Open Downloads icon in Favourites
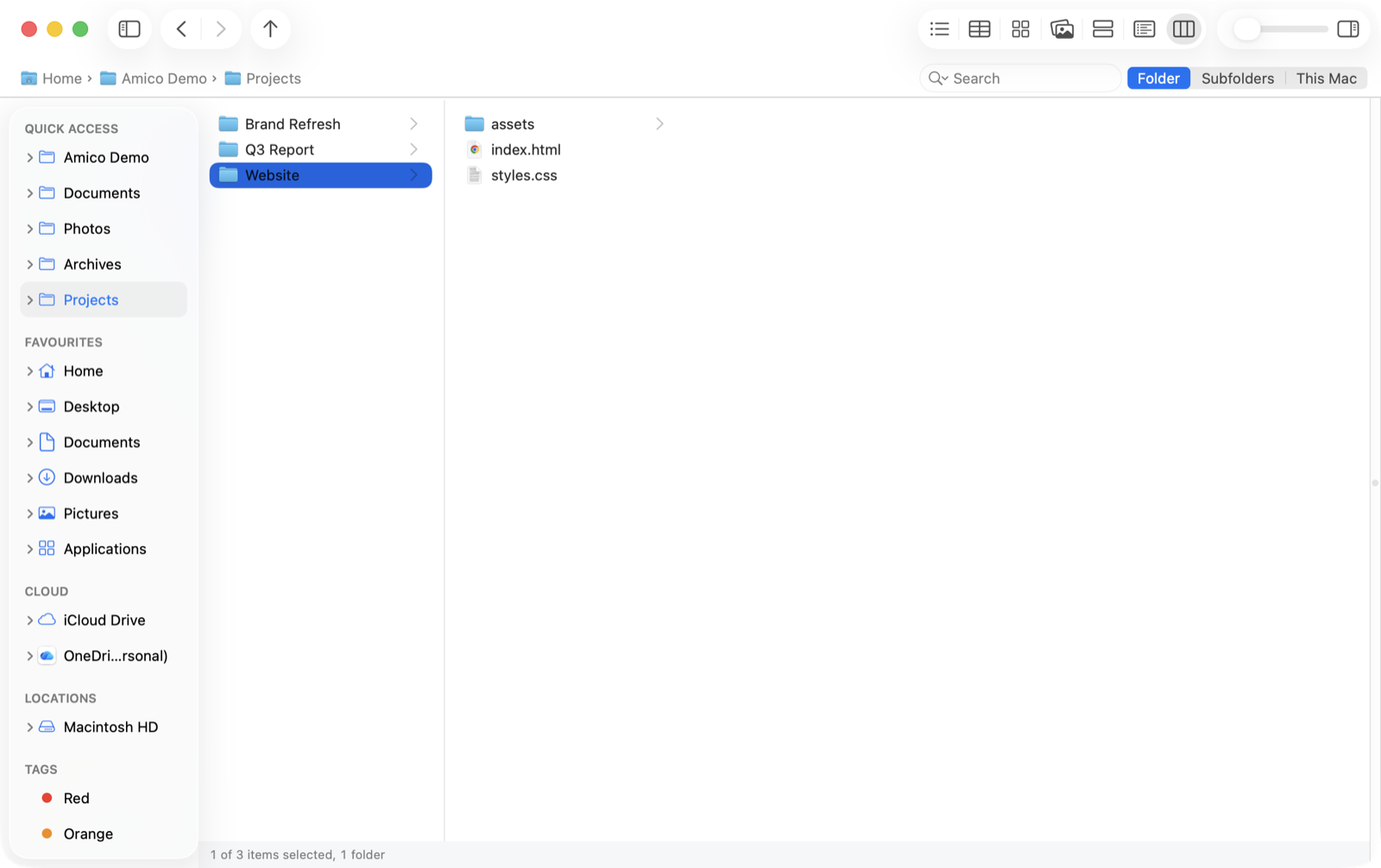The height and width of the screenshot is (868, 1381). point(47,477)
